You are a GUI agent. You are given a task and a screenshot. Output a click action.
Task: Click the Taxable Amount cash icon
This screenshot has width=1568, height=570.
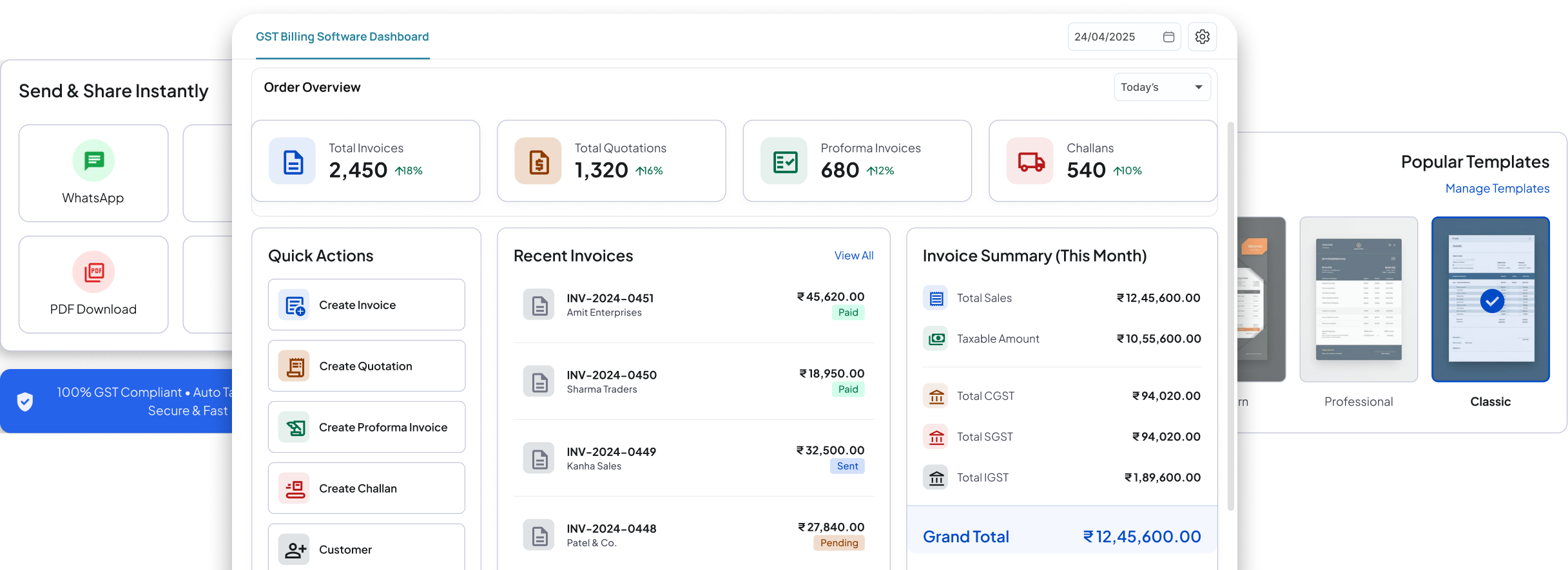click(x=936, y=339)
